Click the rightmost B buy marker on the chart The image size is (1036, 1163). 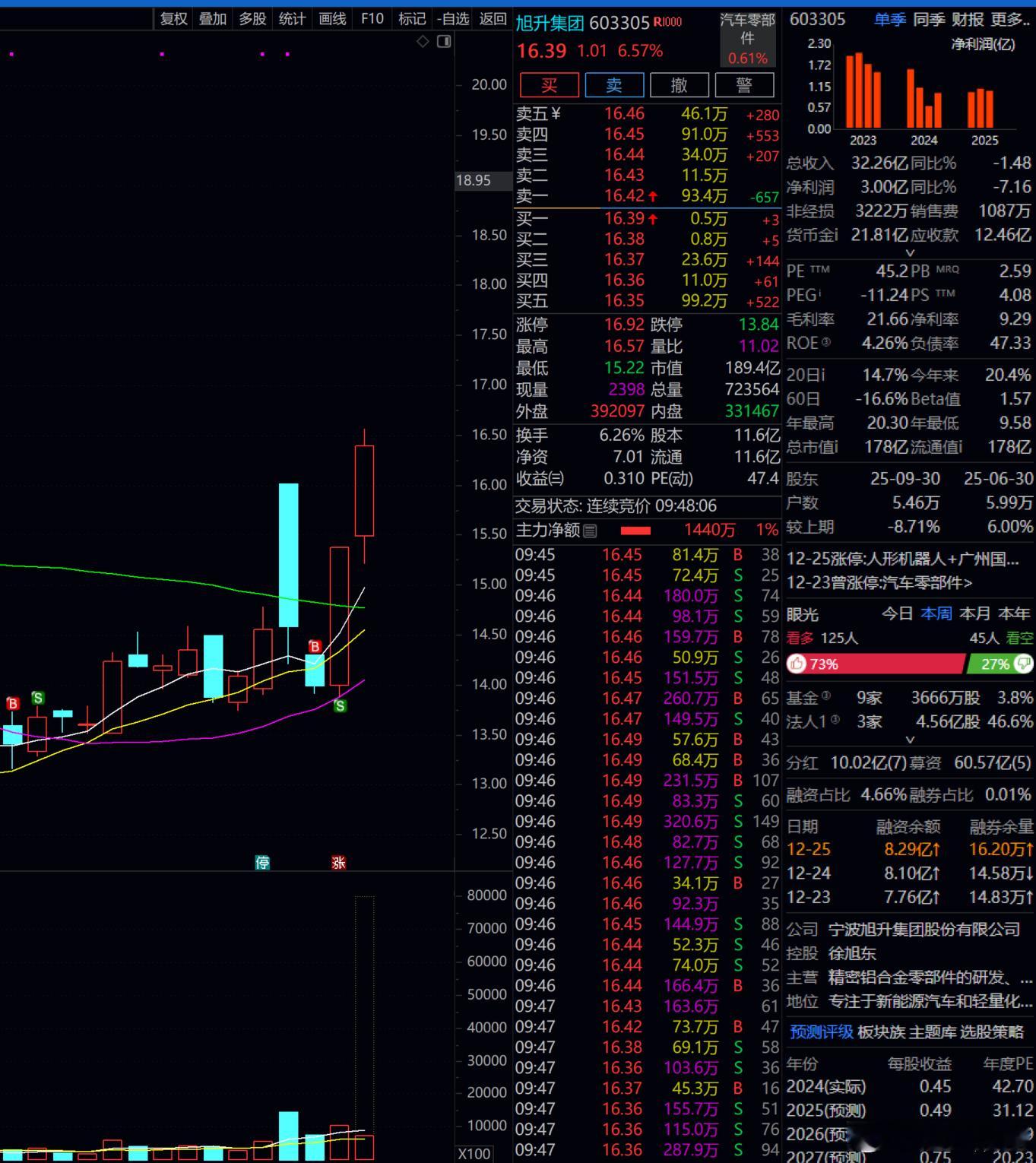coord(315,647)
